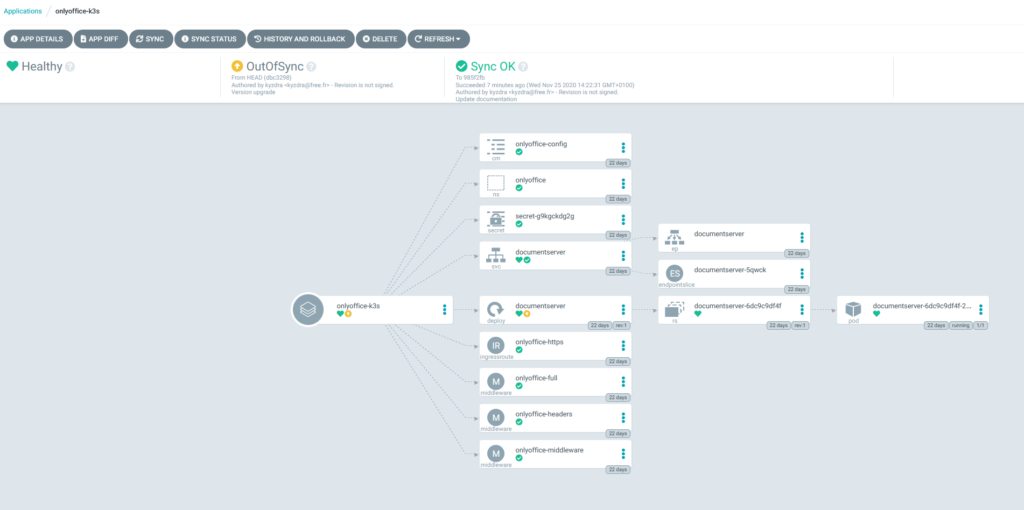Open the kebab menu for the replicaset node

point(802,310)
